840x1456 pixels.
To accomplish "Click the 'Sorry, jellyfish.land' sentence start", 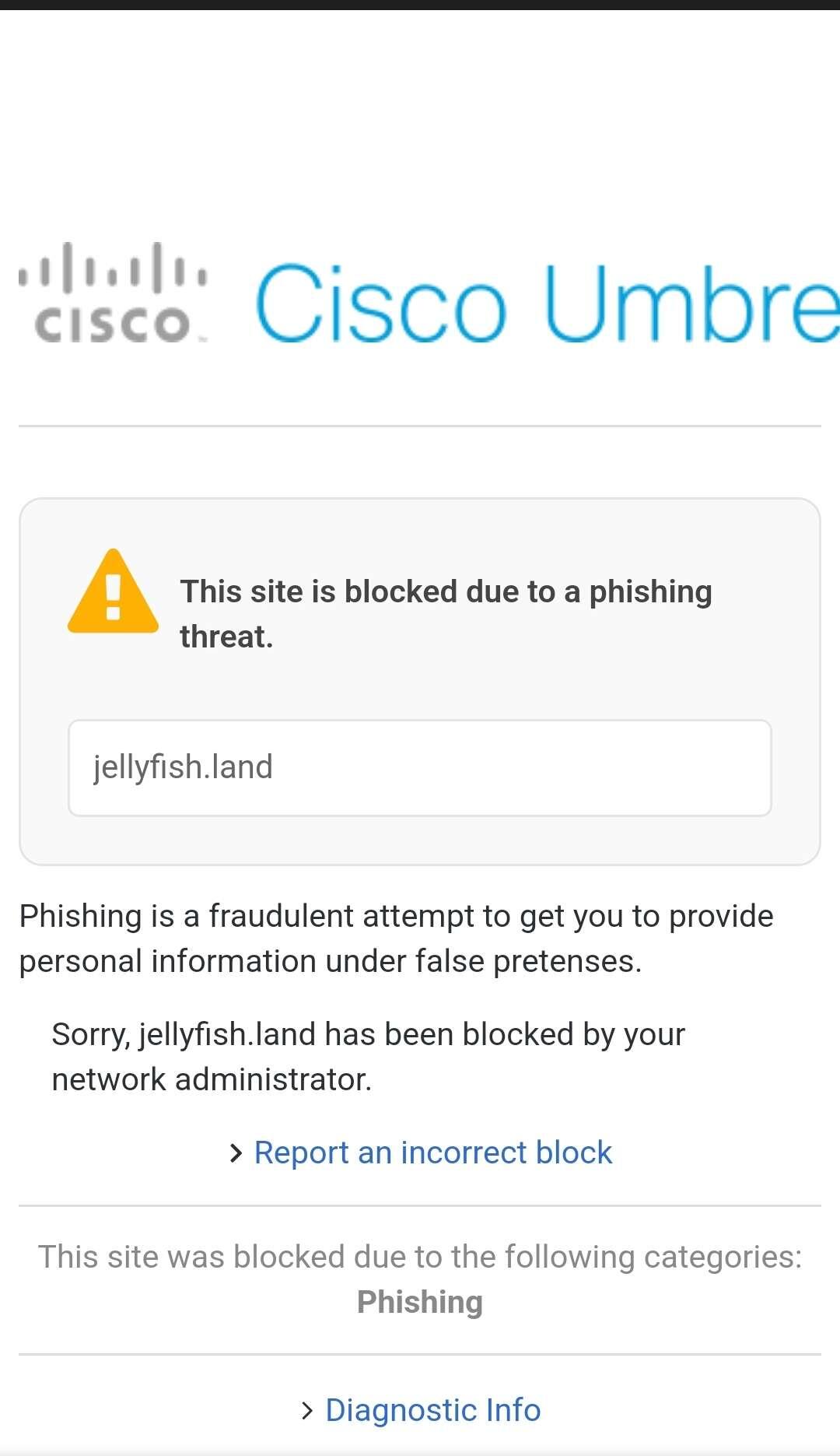I will coord(183,1035).
